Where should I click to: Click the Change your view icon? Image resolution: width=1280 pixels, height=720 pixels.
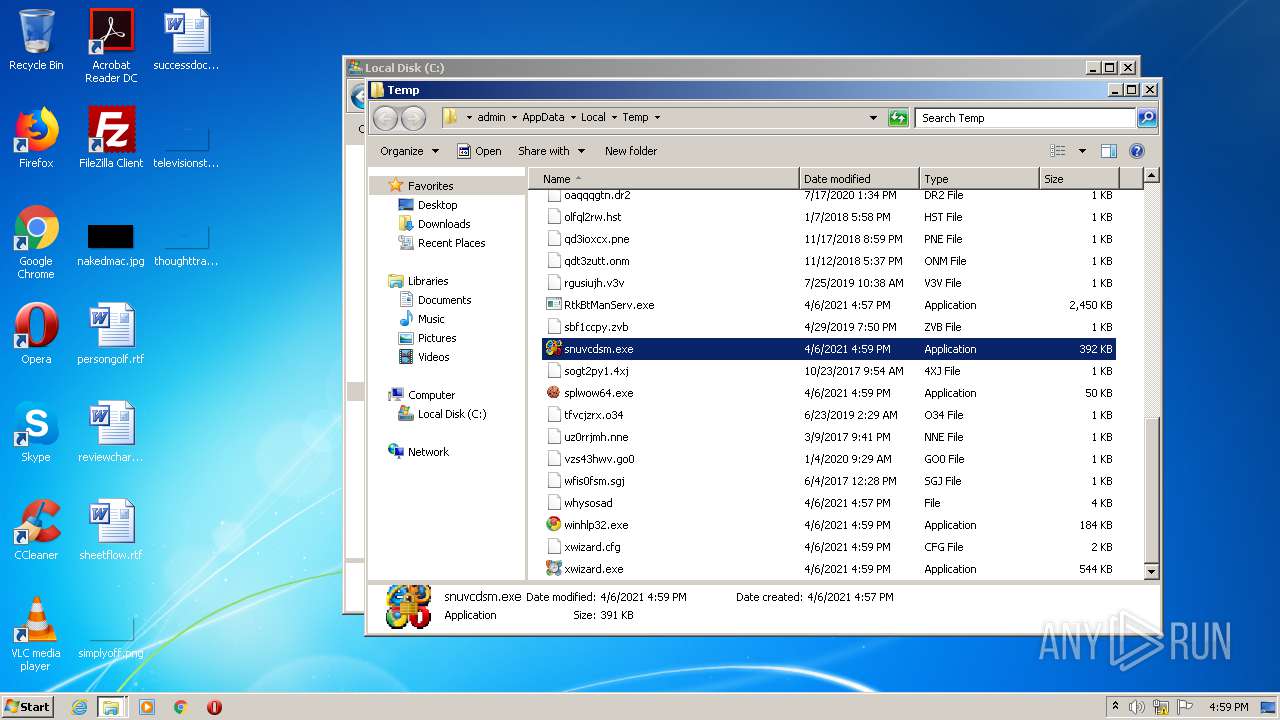click(x=1058, y=151)
